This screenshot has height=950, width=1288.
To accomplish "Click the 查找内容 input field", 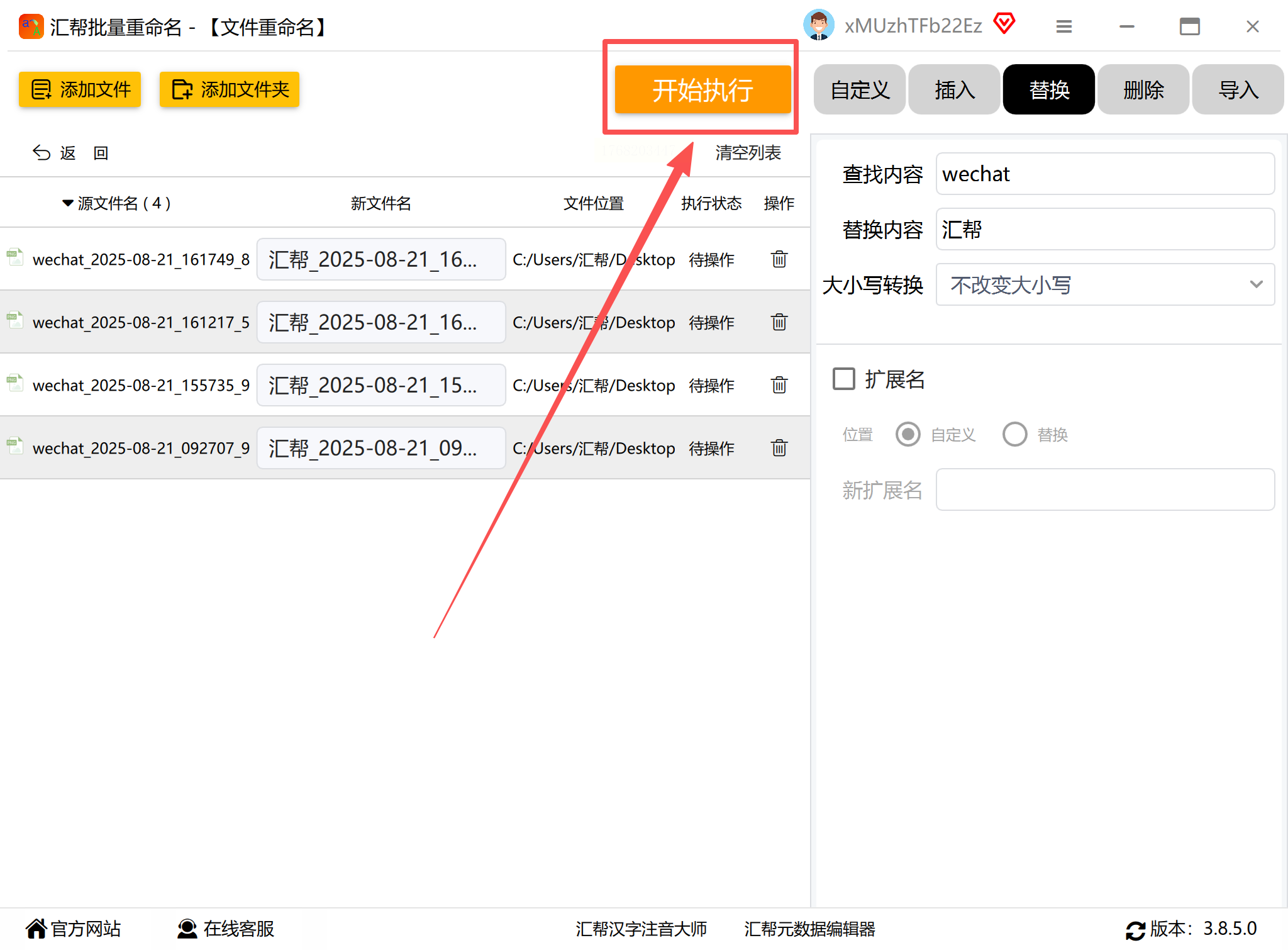I will (x=1105, y=174).
